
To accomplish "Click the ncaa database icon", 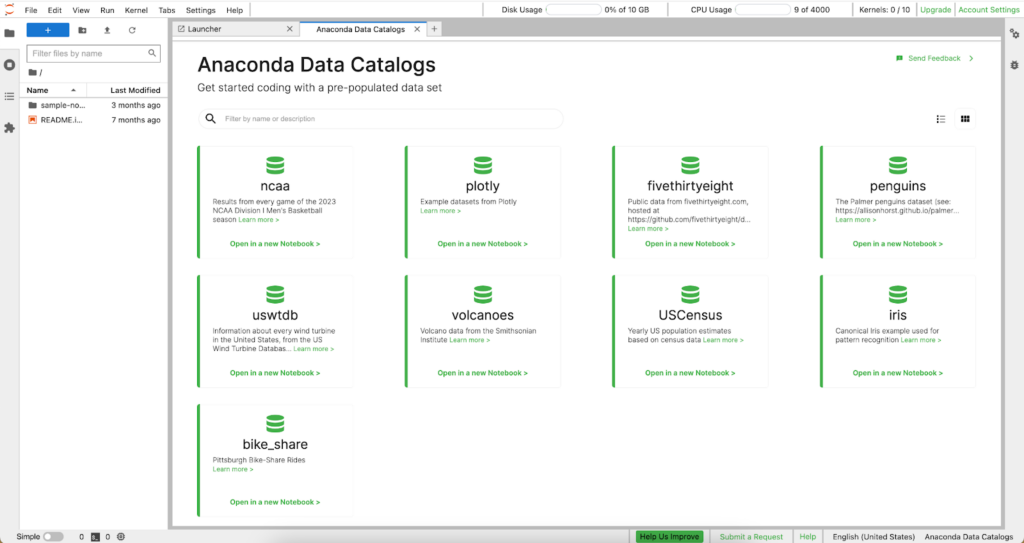I will pyautogui.click(x=275, y=165).
